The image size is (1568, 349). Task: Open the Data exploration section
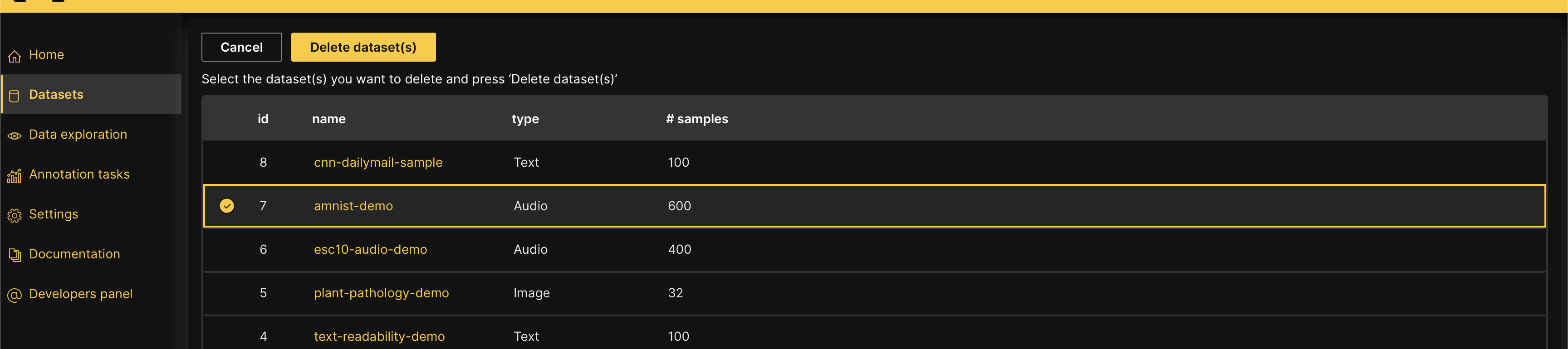coord(78,134)
